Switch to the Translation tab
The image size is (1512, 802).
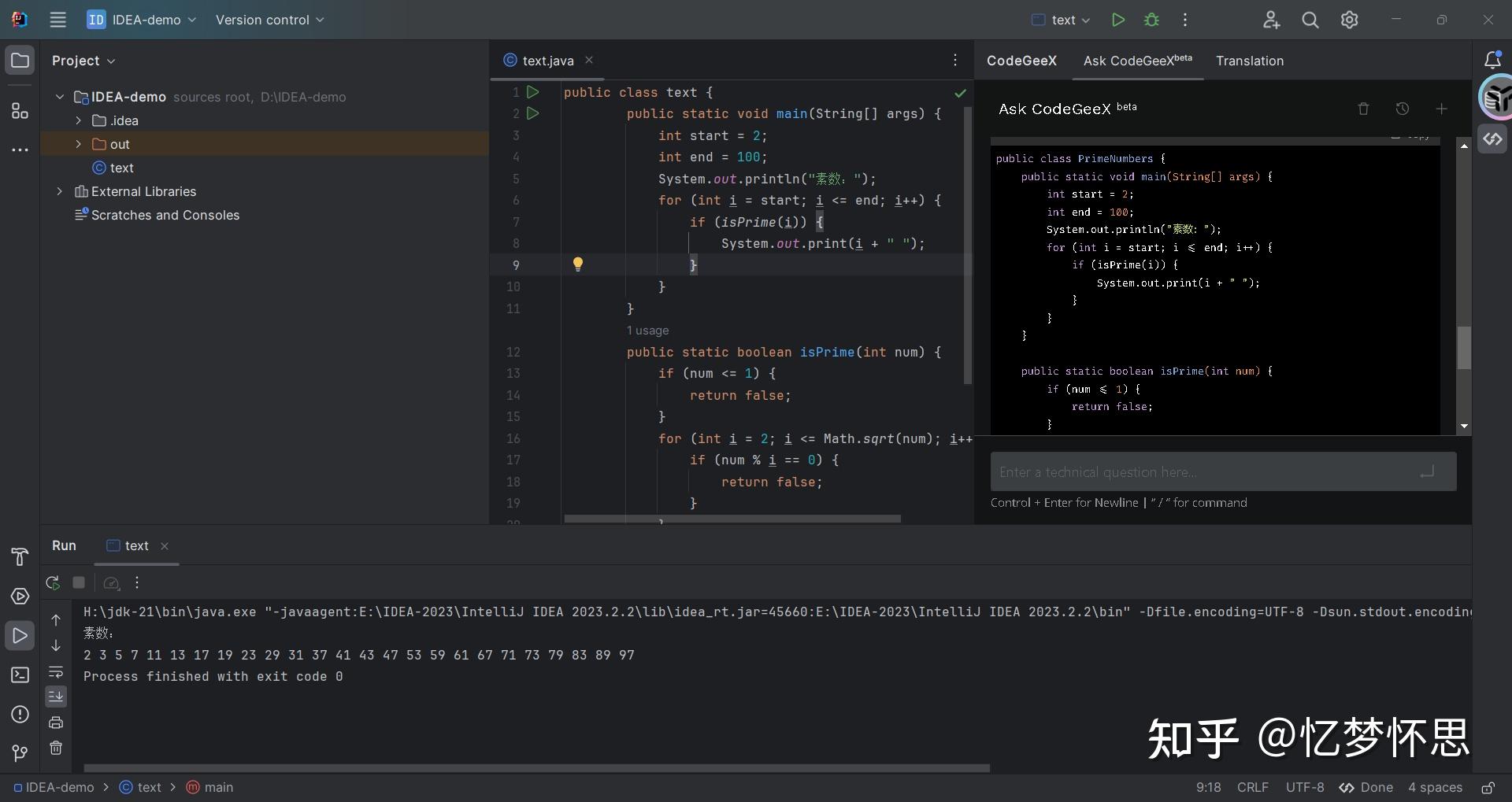(1249, 61)
